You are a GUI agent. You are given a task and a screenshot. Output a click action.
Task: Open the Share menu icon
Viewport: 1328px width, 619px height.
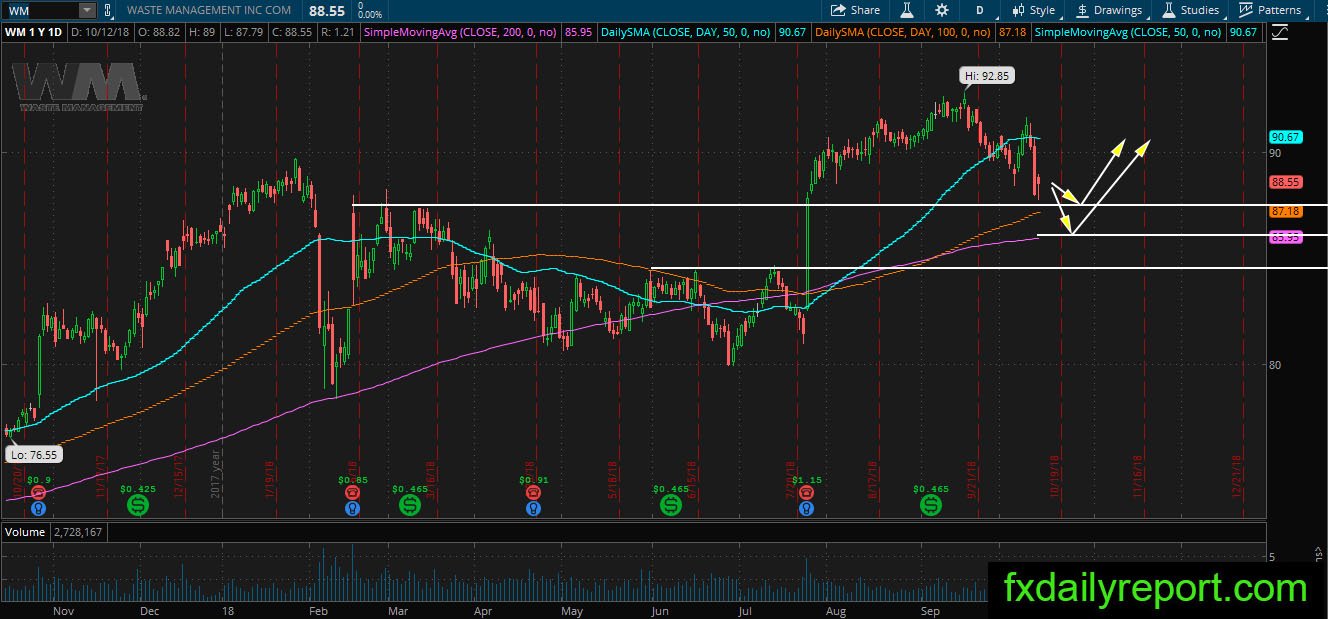pyautogui.click(x=838, y=10)
